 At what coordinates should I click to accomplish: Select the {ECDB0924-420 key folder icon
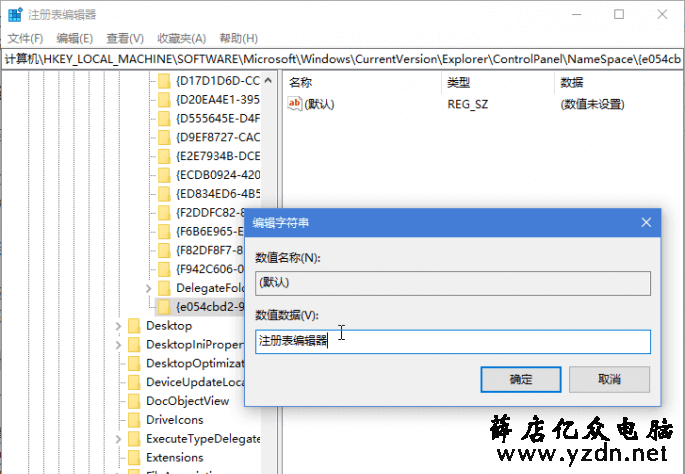164,175
